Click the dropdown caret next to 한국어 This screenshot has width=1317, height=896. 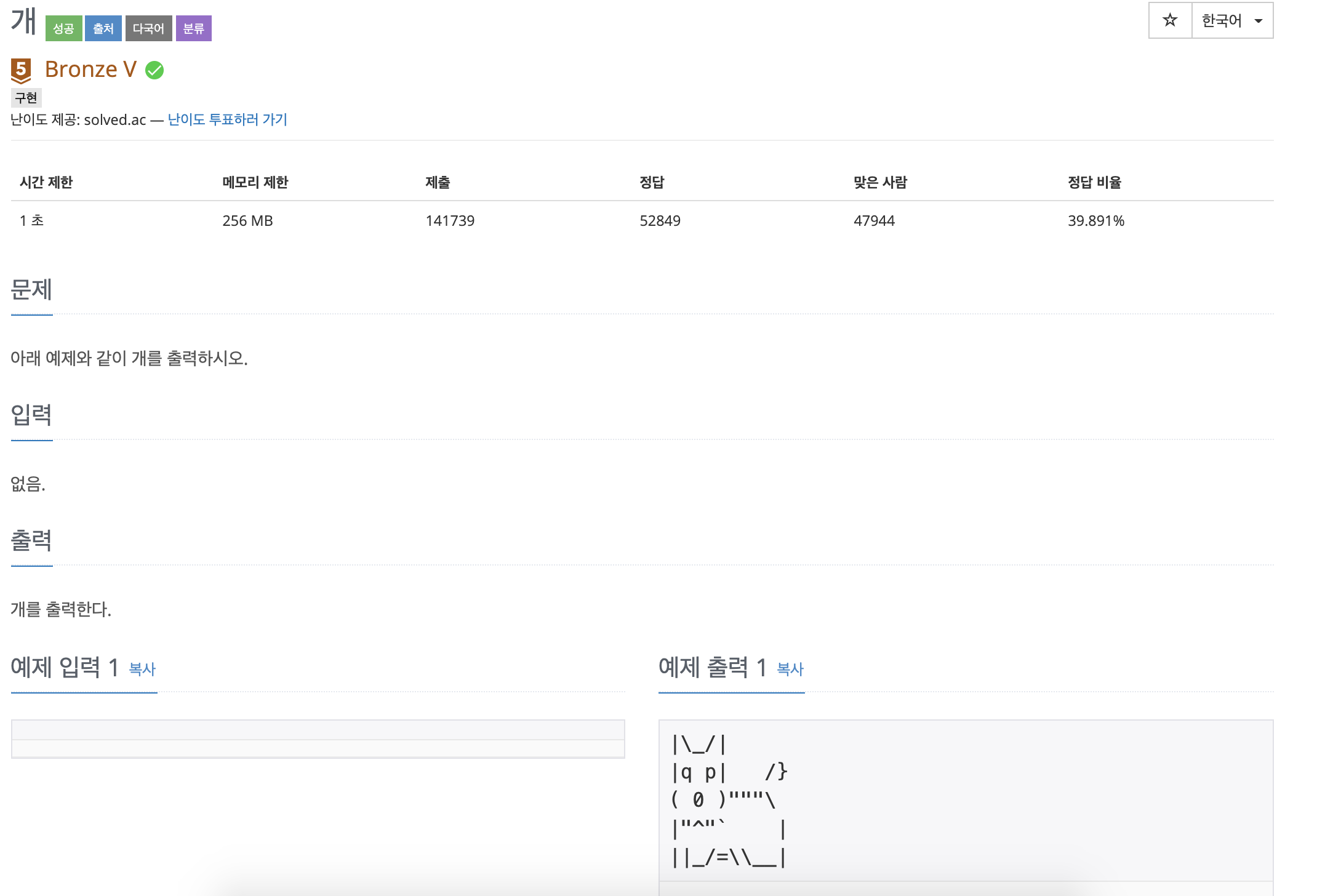point(1259,21)
